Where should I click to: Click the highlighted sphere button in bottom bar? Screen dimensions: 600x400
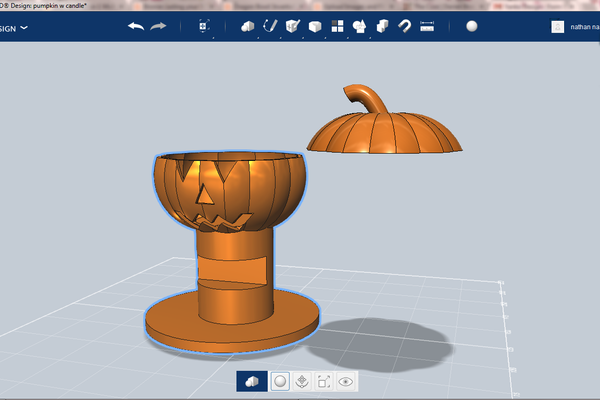coord(281,381)
